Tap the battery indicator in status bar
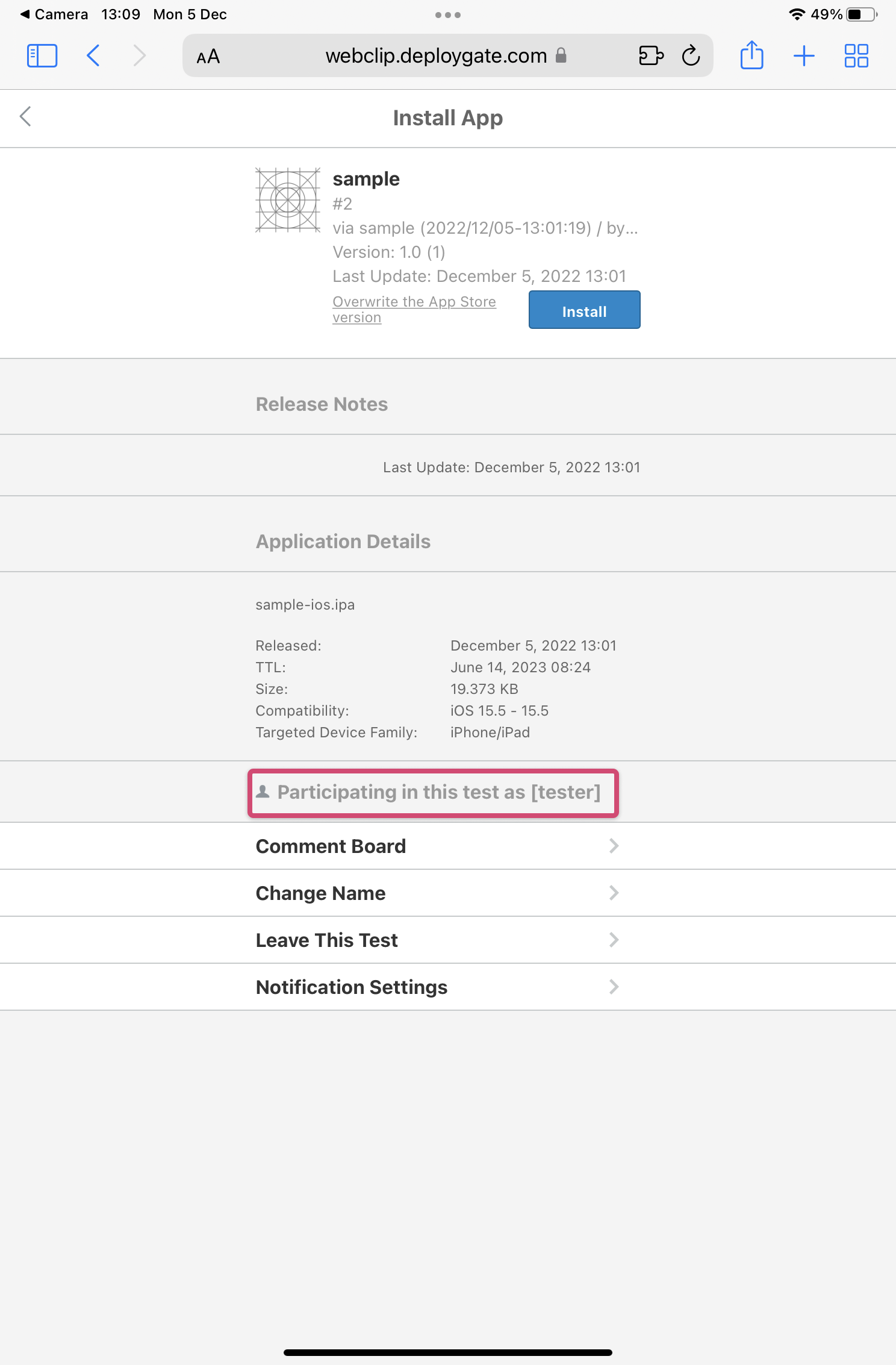Image resolution: width=896 pixels, height=1365 pixels. pyautogui.click(x=862, y=14)
